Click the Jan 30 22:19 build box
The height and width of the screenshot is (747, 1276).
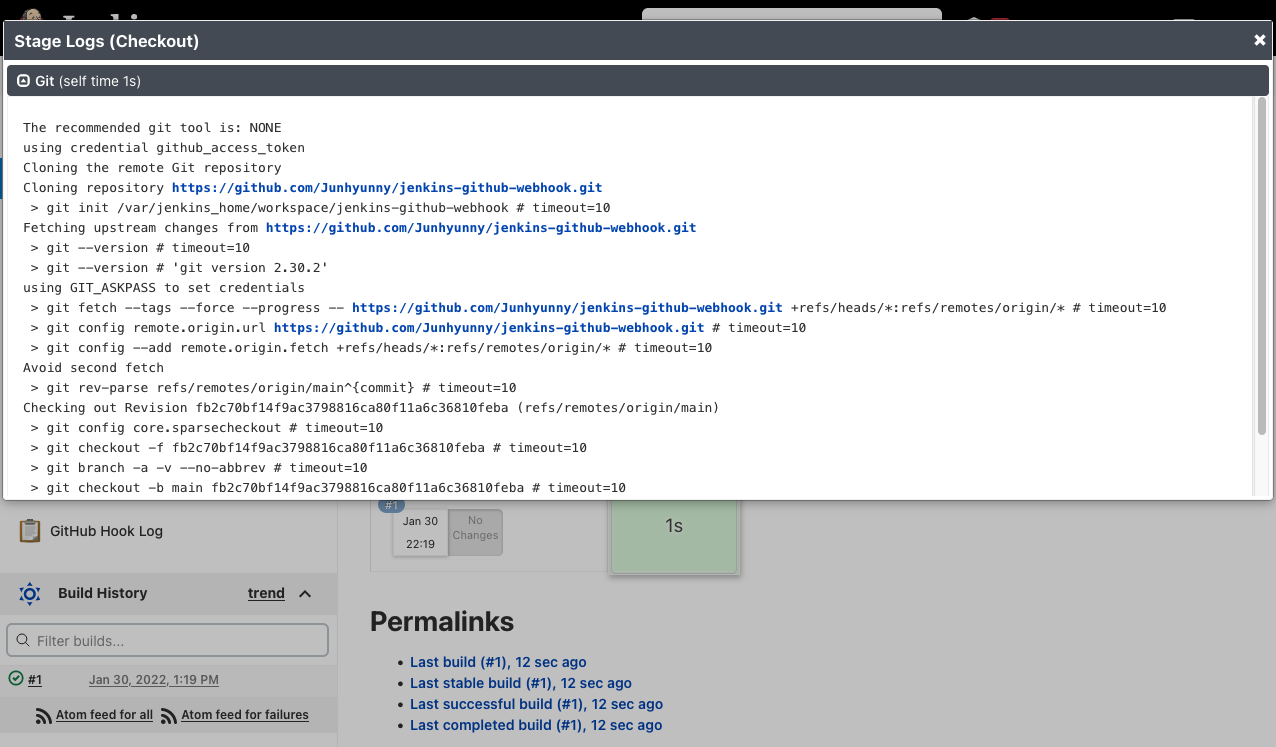[420, 532]
